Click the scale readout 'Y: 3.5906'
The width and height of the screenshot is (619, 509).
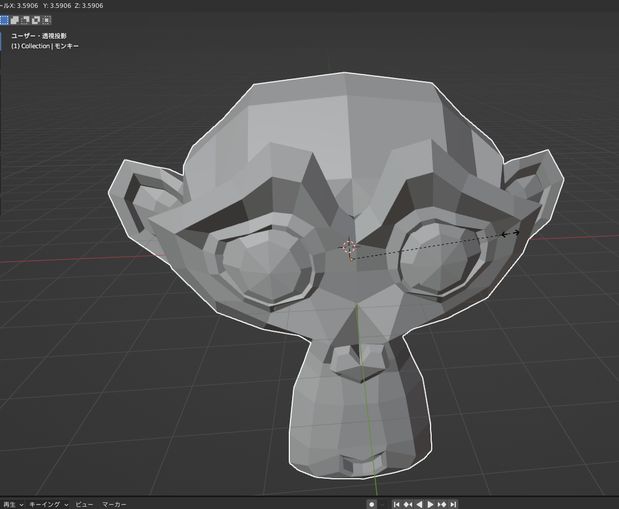pos(57,6)
